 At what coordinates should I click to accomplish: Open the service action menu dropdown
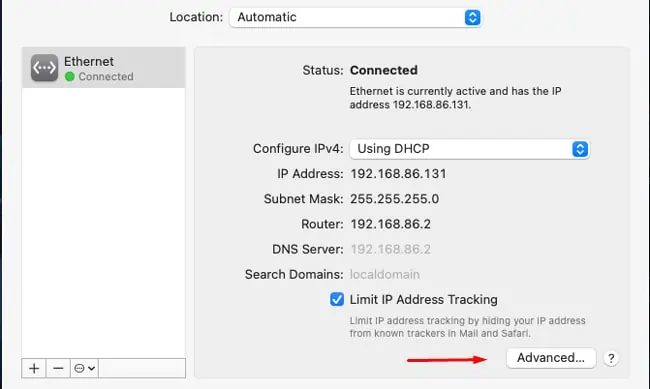pyautogui.click(x=84, y=368)
